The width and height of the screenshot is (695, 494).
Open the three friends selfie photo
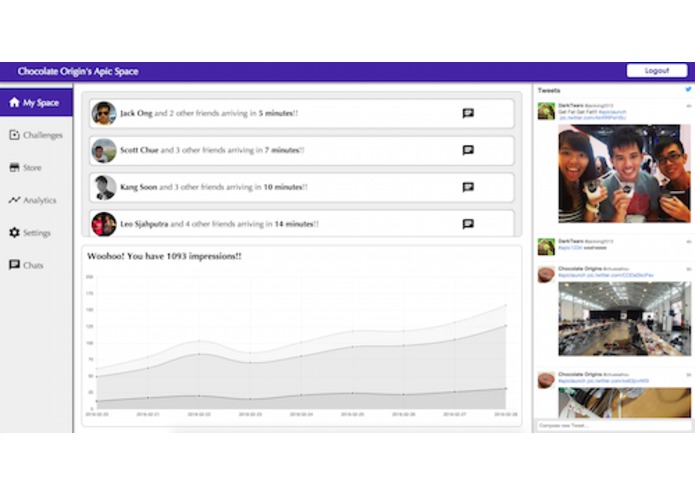625,173
